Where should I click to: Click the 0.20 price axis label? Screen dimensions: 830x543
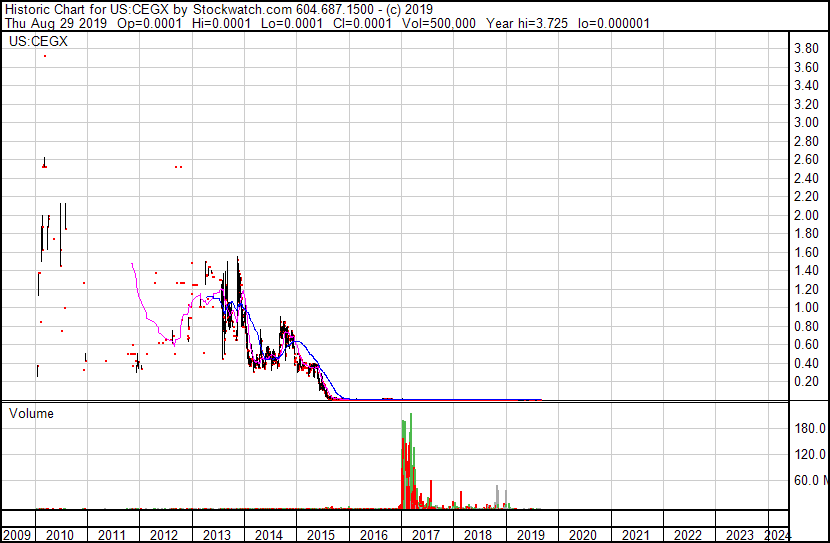(806, 382)
